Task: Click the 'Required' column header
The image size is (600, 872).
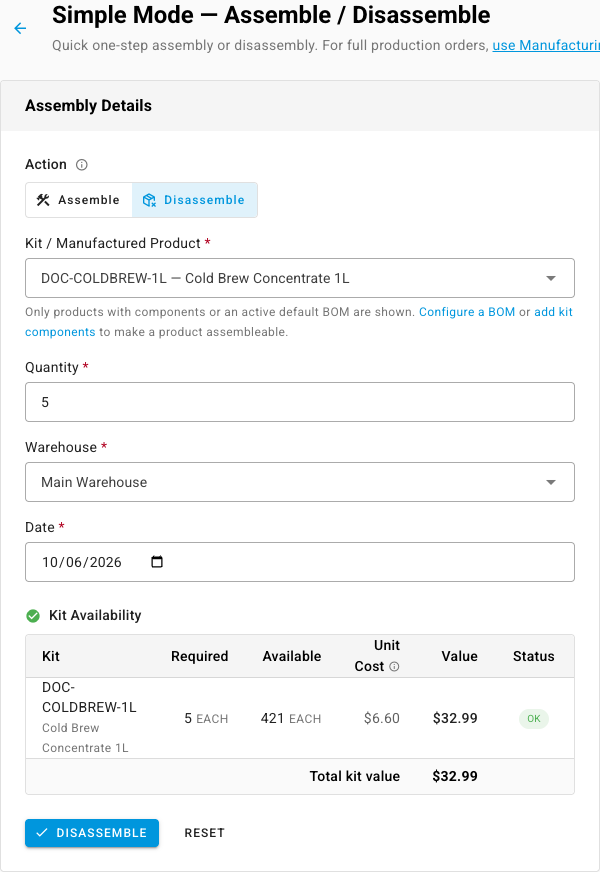Action: [200, 656]
